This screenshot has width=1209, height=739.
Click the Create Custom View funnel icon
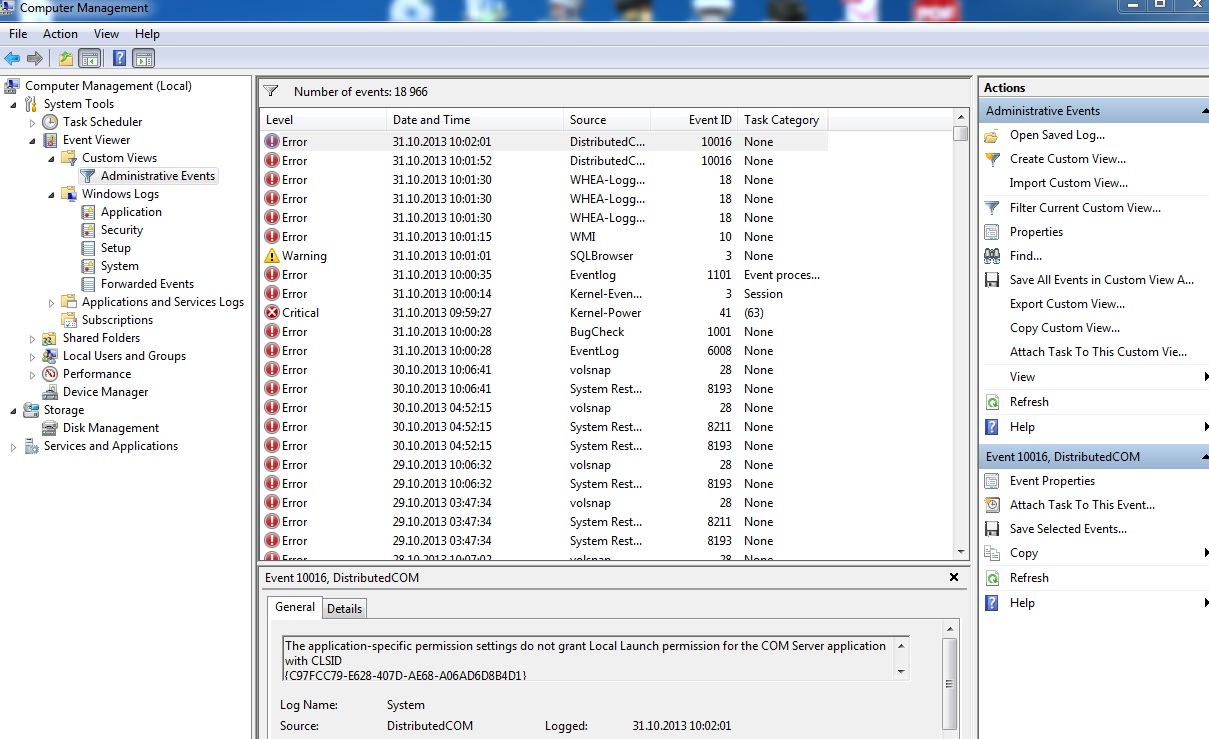coord(992,159)
